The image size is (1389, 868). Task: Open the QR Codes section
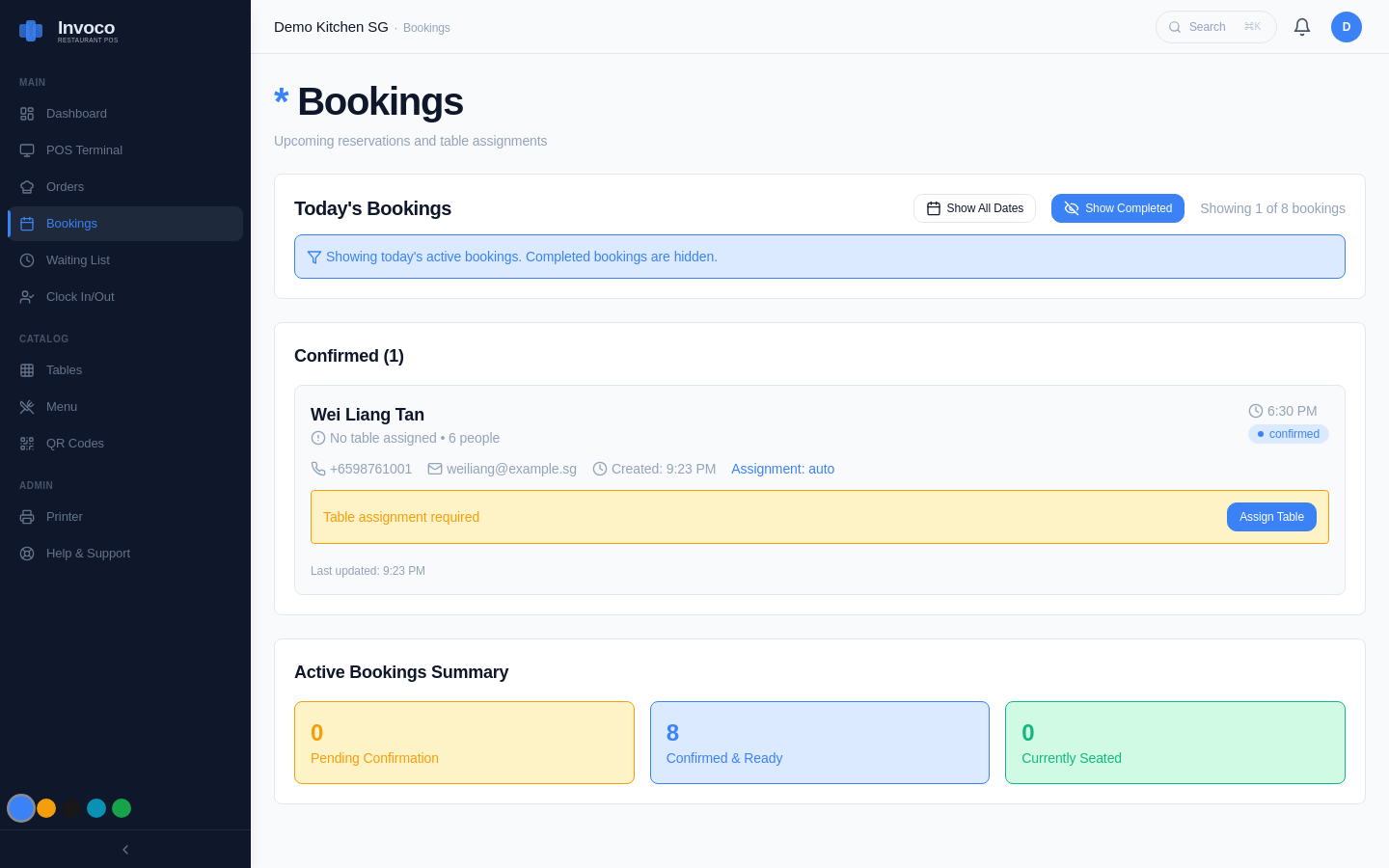75,443
